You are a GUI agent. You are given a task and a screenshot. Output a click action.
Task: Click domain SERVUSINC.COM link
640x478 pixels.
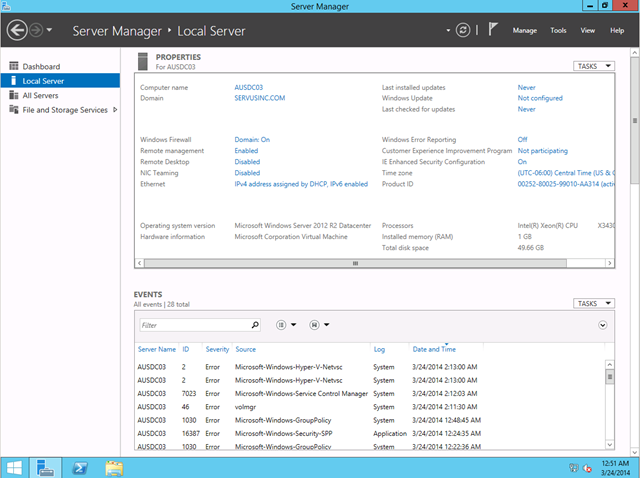pos(260,98)
